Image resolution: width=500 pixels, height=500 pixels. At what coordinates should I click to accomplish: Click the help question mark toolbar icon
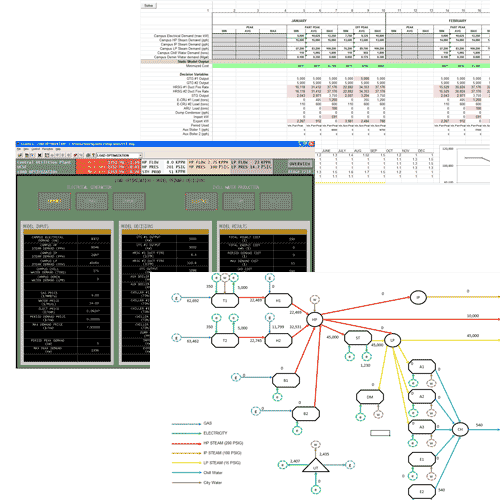[93, 155]
